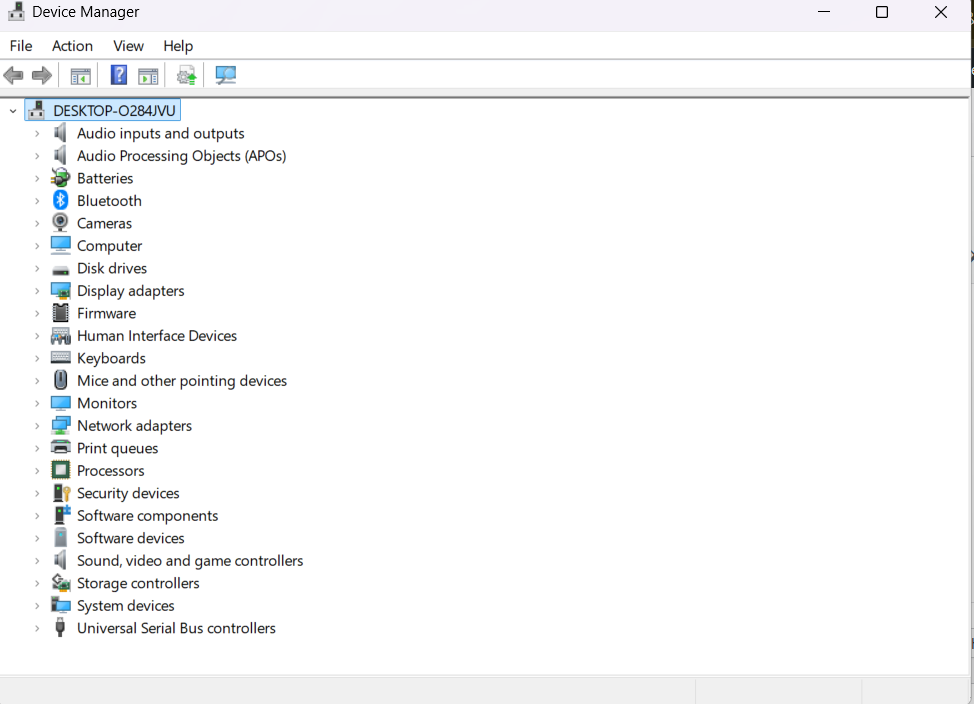The height and width of the screenshot is (704, 974).
Task: Expand the Audio inputs and outputs chevron
Action: [x=37, y=134]
